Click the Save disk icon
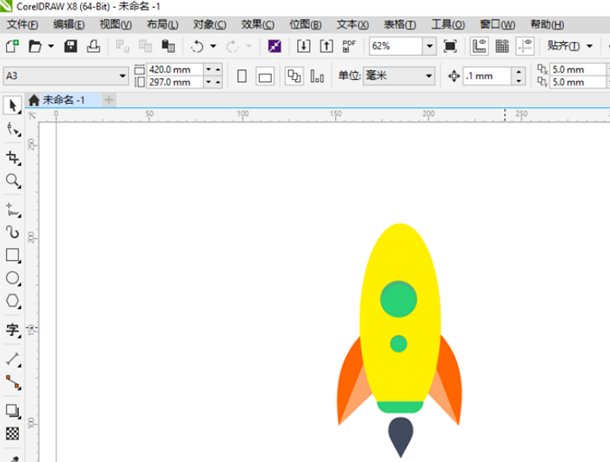The height and width of the screenshot is (462, 610). 71,46
